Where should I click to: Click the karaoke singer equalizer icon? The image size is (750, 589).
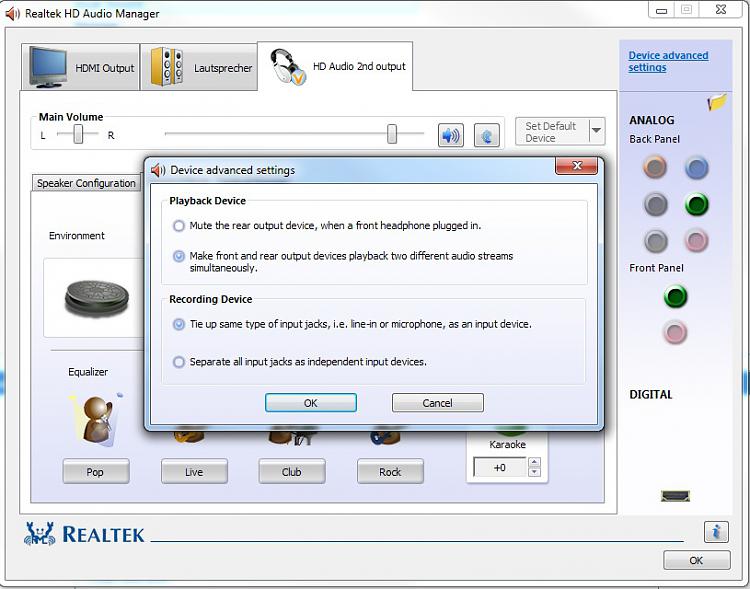click(97, 420)
